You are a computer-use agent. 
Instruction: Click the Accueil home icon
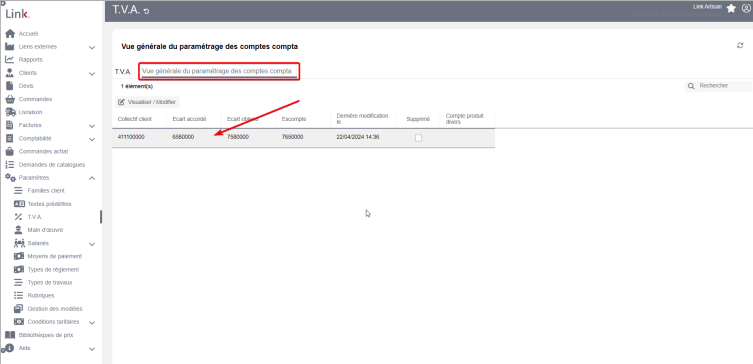pos(10,34)
